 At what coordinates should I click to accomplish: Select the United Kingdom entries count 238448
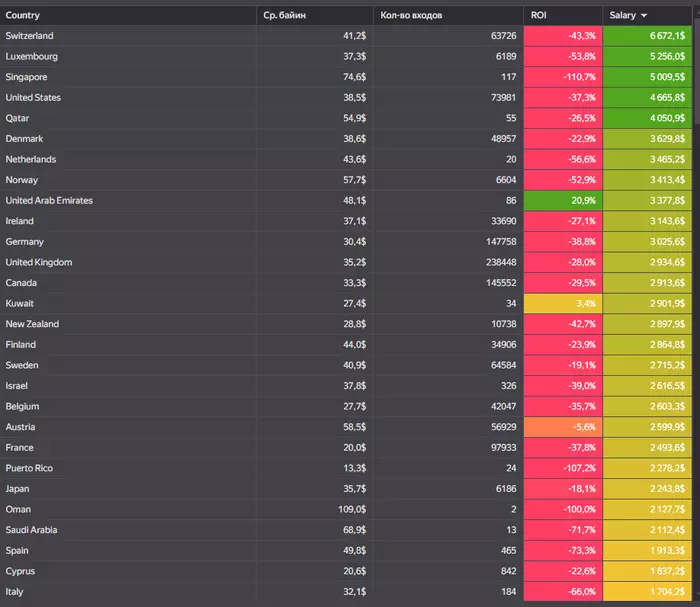501,262
